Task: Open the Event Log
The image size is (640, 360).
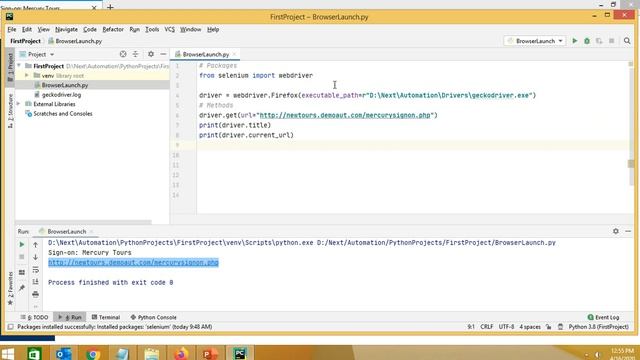Action: pos(603,317)
